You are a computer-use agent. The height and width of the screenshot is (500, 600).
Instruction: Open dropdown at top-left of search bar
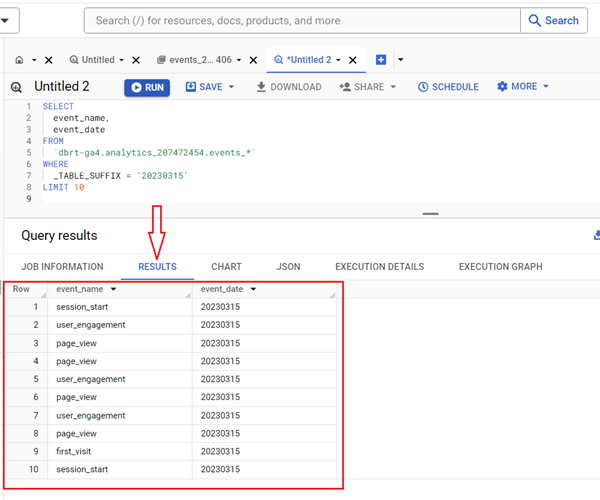(x=5, y=21)
